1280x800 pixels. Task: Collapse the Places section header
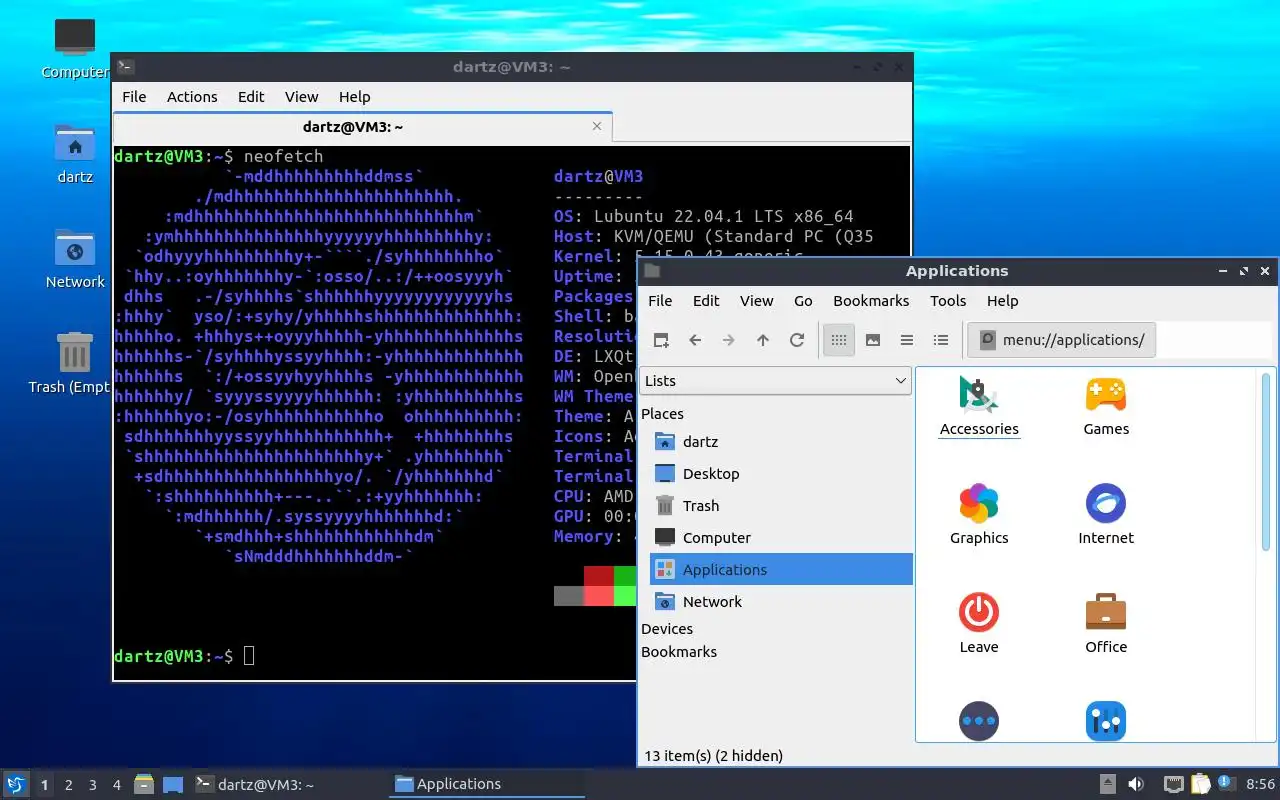pyautogui.click(x=662, y=413)
